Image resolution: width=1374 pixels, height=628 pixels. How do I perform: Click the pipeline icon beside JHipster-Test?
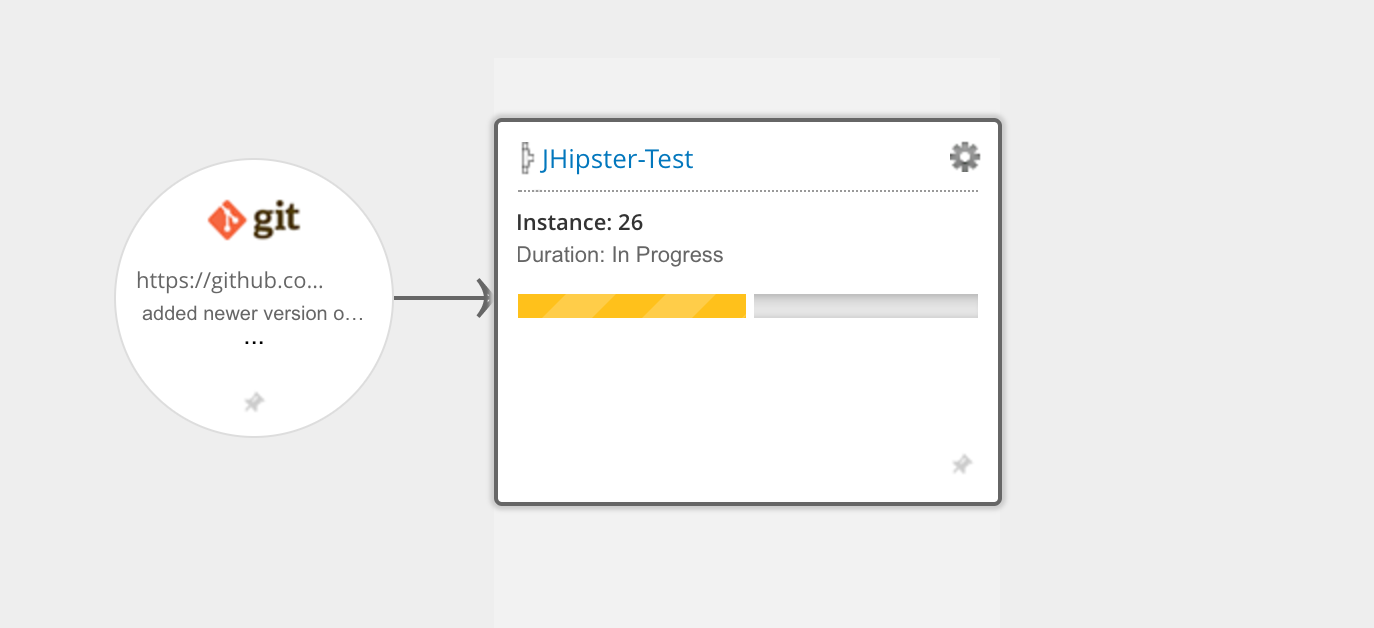527,159
